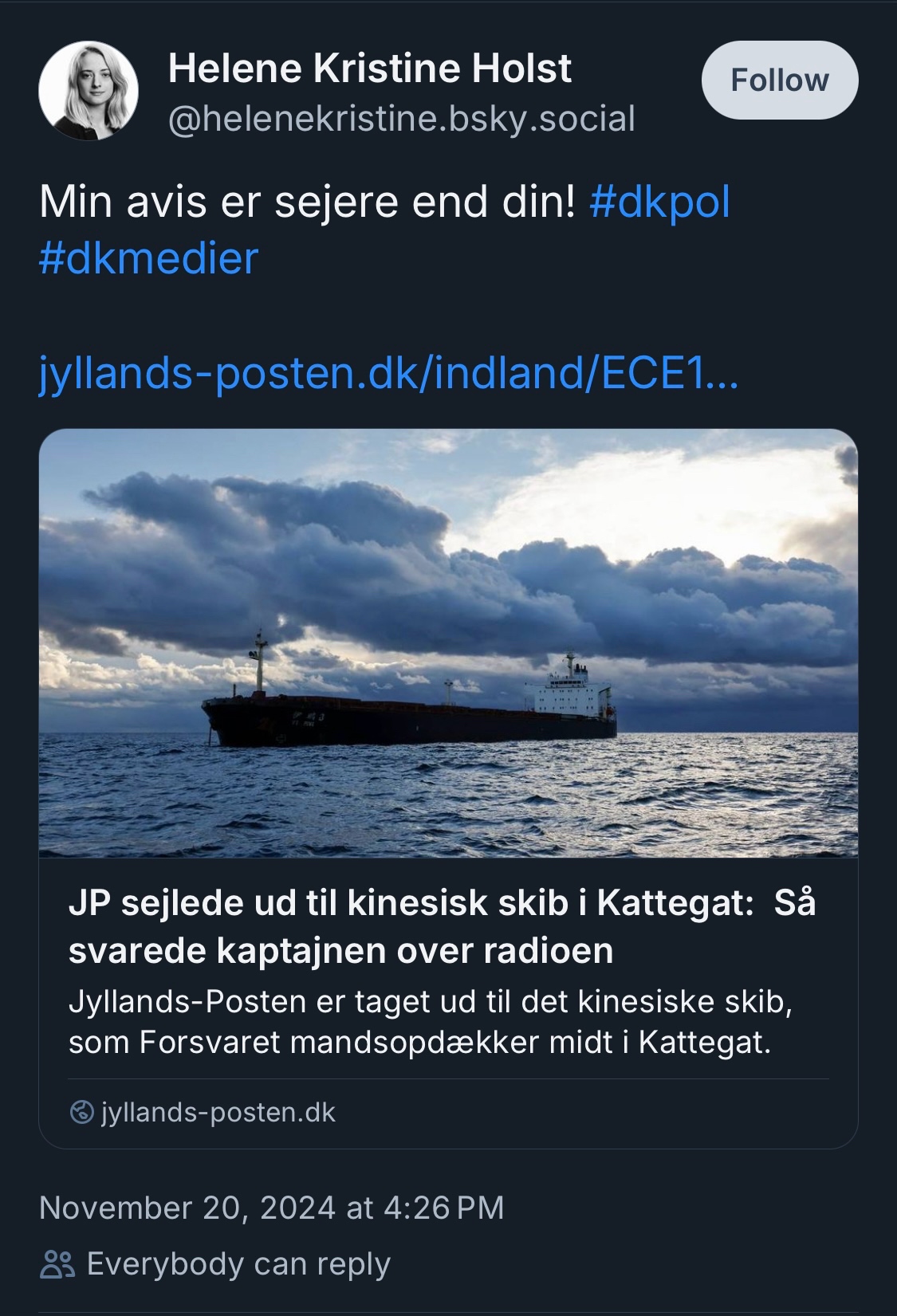Click the people icon for reply settings
Image resolution: width=897 pixels, height=1316 pixels.
pyautogui.click(x=57, y=1264)
